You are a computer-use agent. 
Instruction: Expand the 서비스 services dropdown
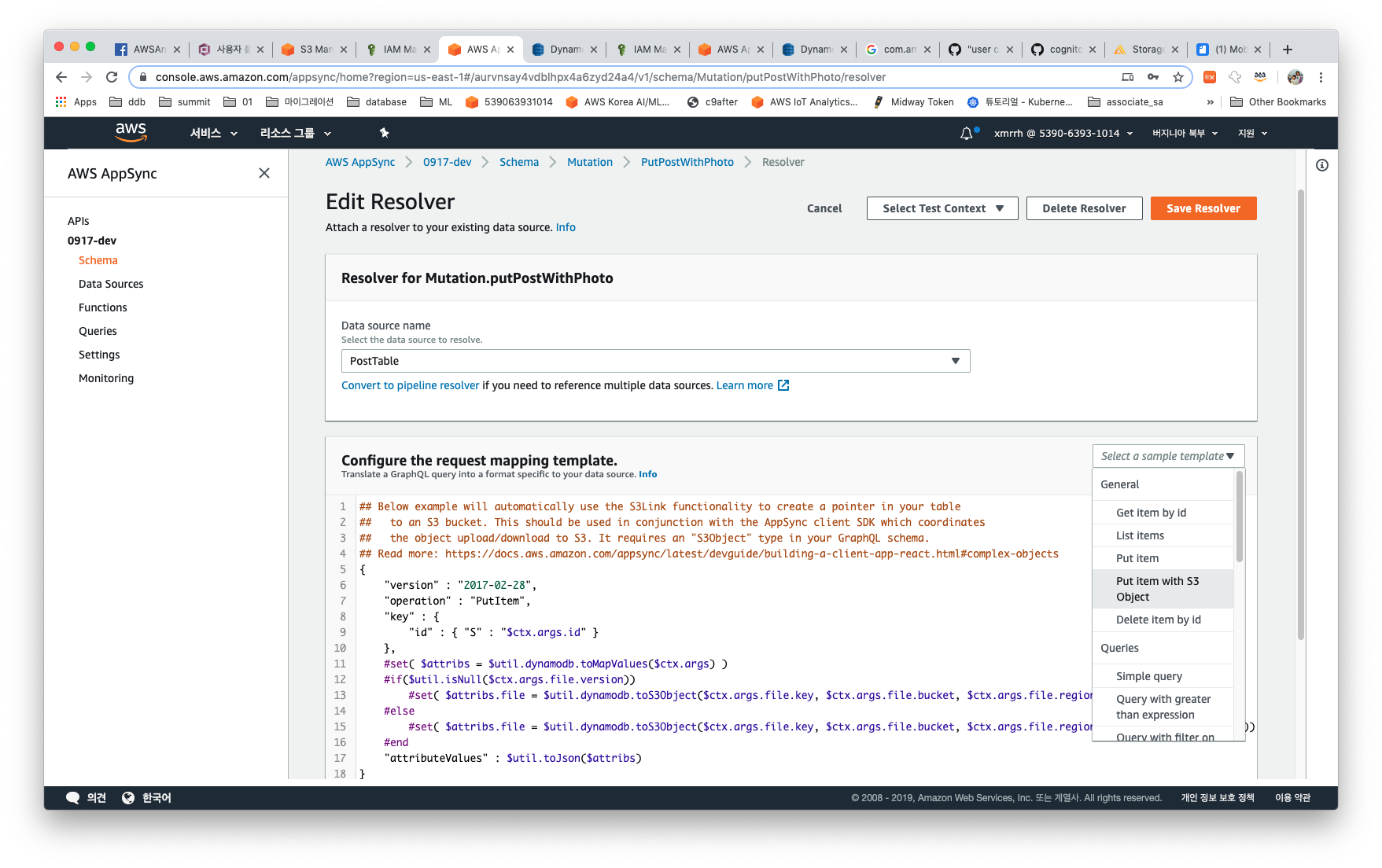coord(213,133)
